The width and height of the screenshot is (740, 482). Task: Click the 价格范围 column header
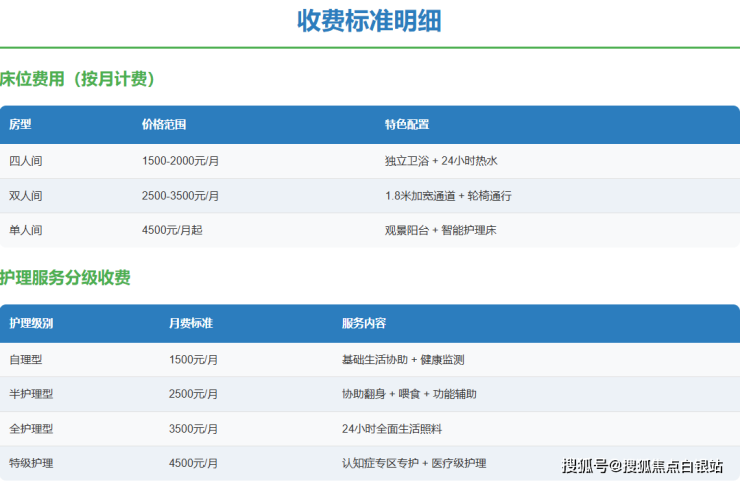[x=164, y=125]
